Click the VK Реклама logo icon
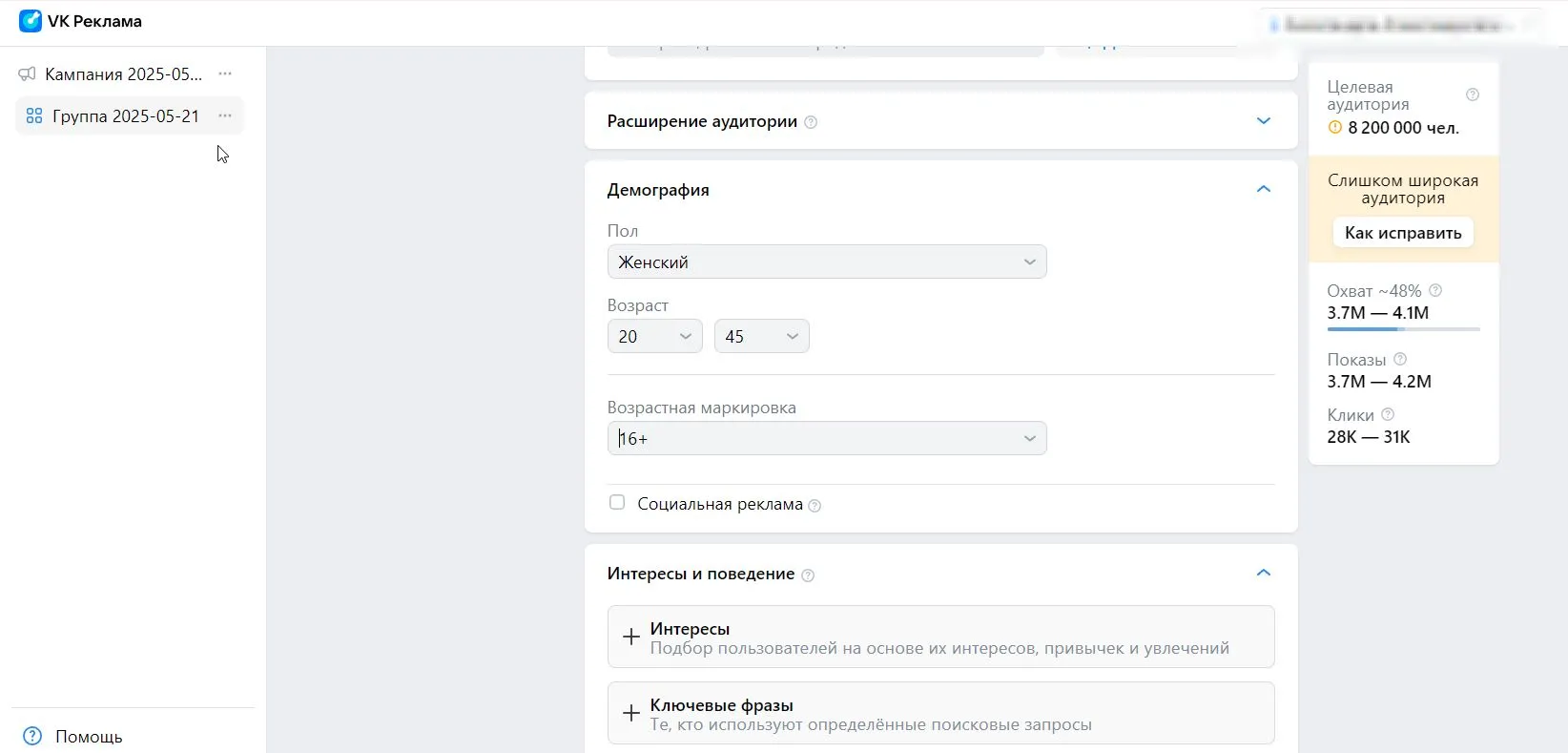This screenshot has height=753, width=1568. coord(31,21)
